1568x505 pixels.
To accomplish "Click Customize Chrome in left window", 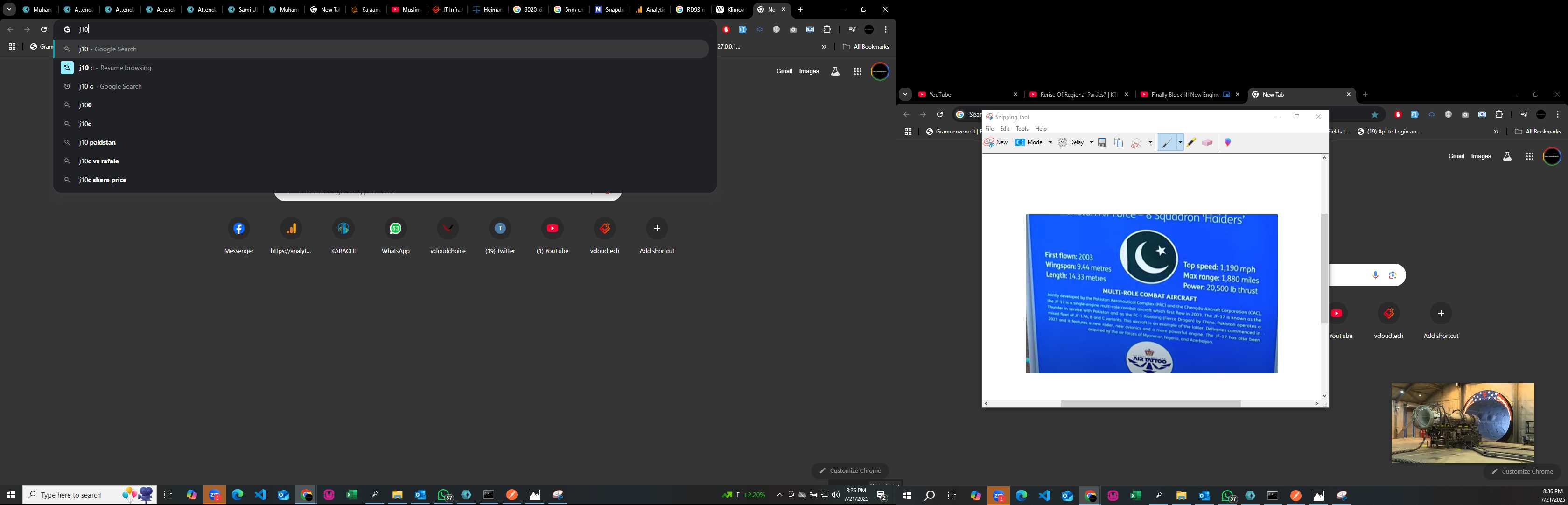I will coord(850,471).
